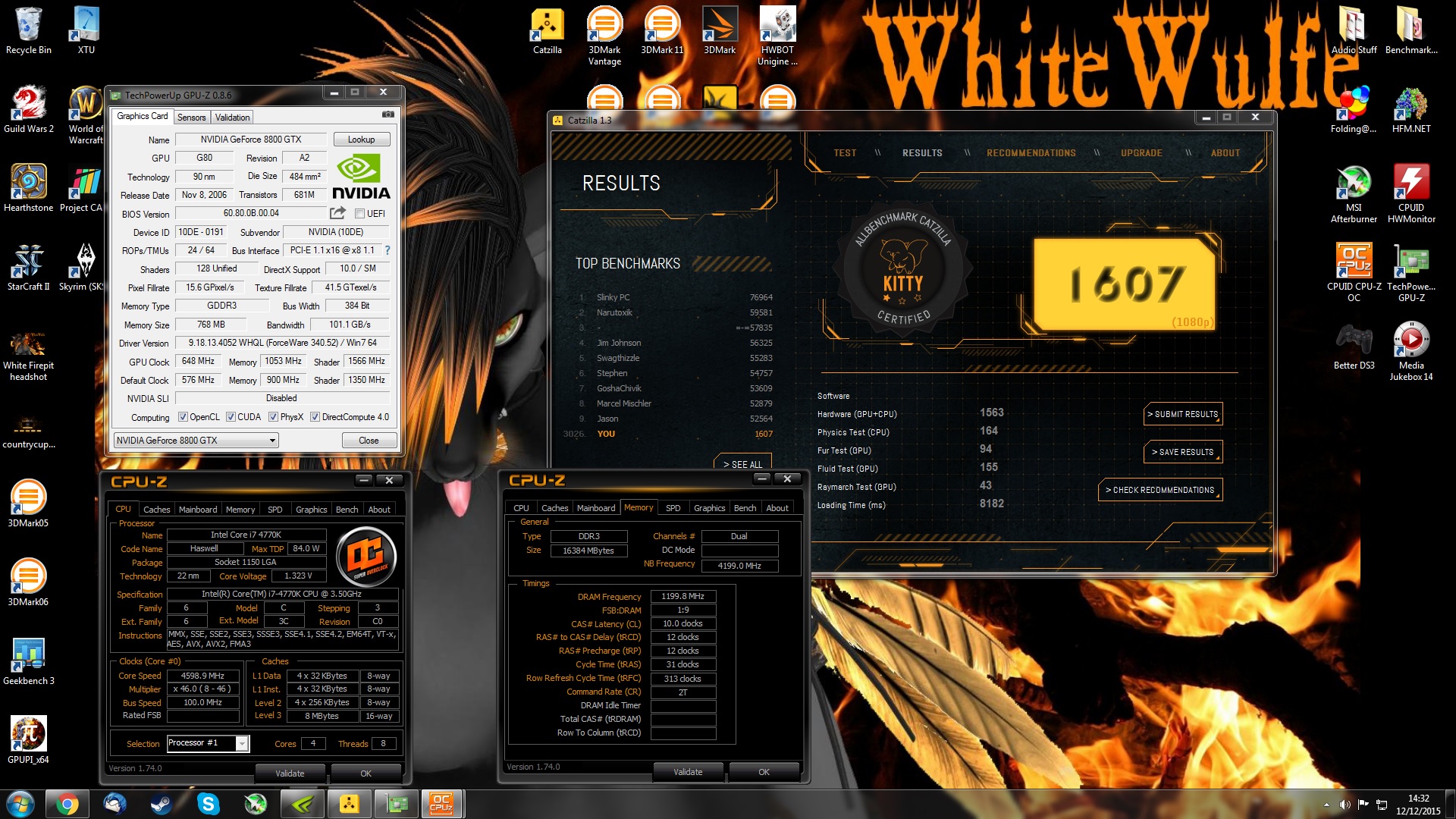1456x819 pixels.
Task: Switch to the Validation tab in GPU-Z
Action: [232, 118]
